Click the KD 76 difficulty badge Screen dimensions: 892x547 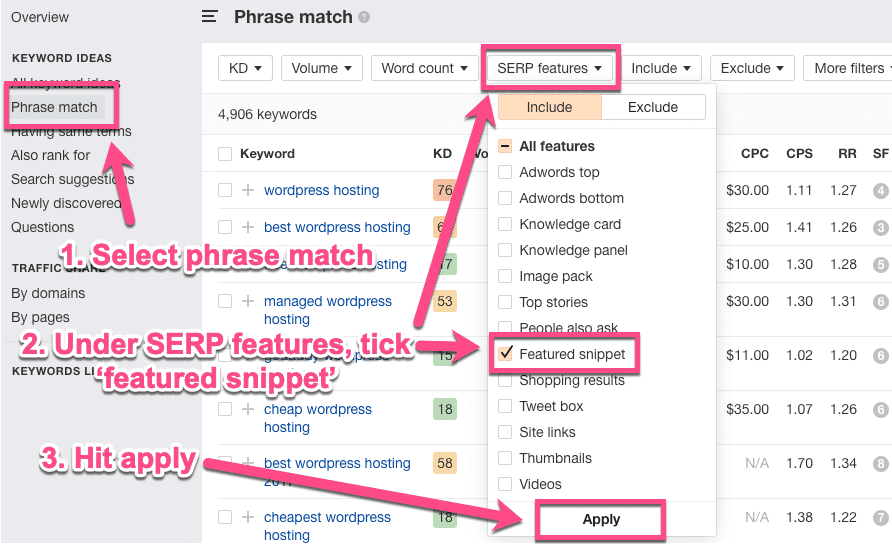point(443,190)
